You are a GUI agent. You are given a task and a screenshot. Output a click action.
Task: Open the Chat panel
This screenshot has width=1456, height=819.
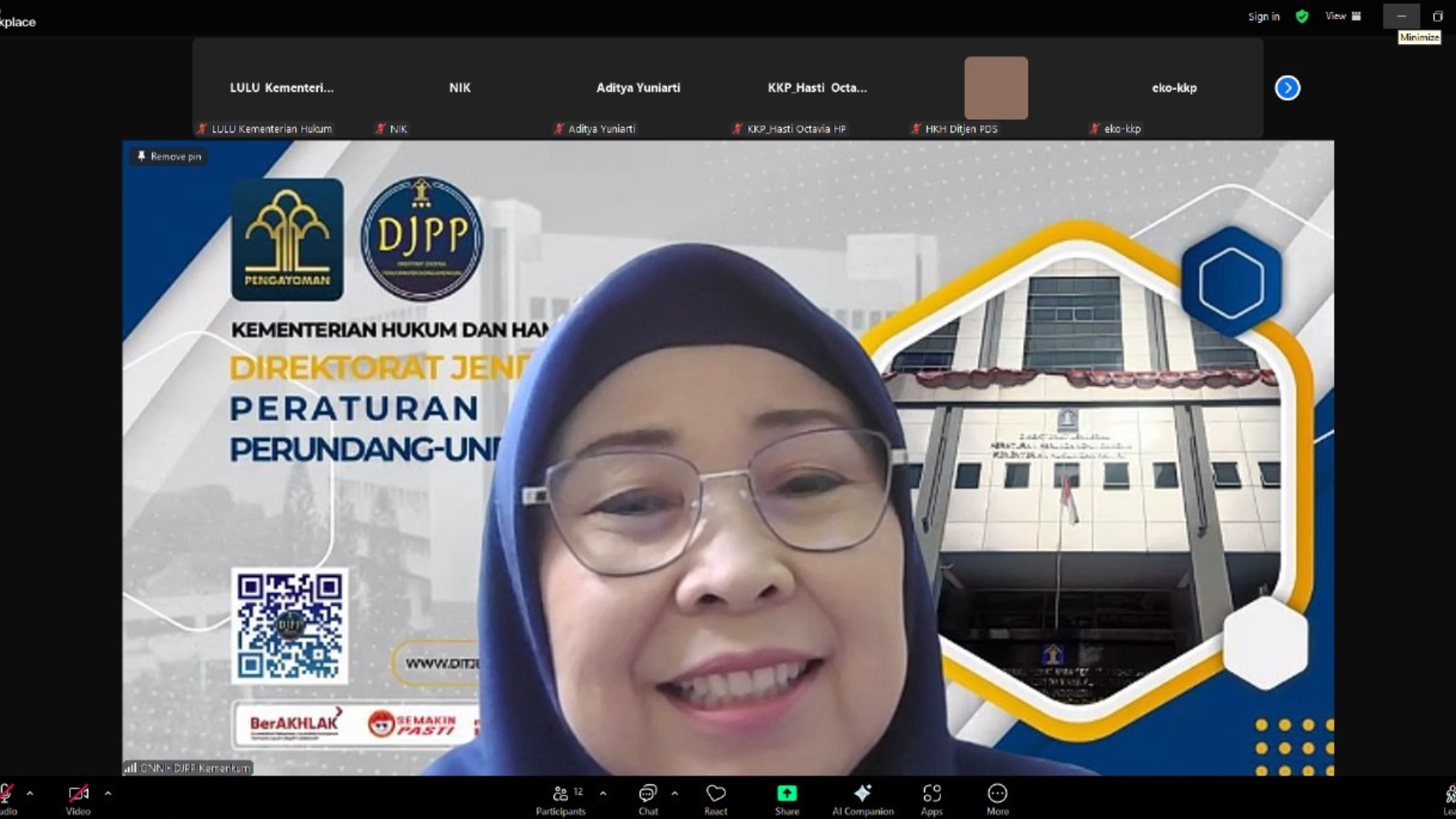tap(648, 800)
